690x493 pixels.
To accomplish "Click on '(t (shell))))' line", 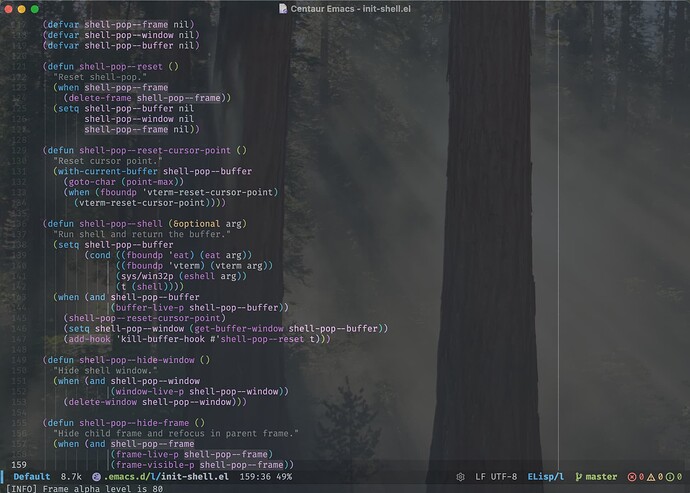I will 150,287.
